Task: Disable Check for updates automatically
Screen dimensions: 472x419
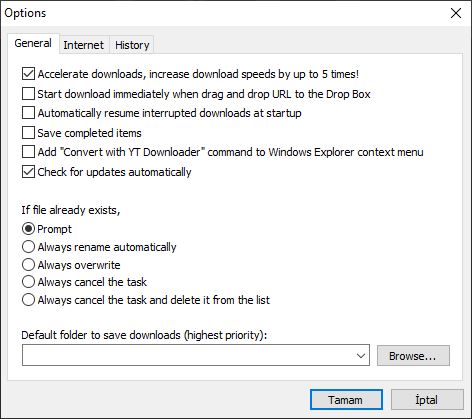Action: pos(28,172)
